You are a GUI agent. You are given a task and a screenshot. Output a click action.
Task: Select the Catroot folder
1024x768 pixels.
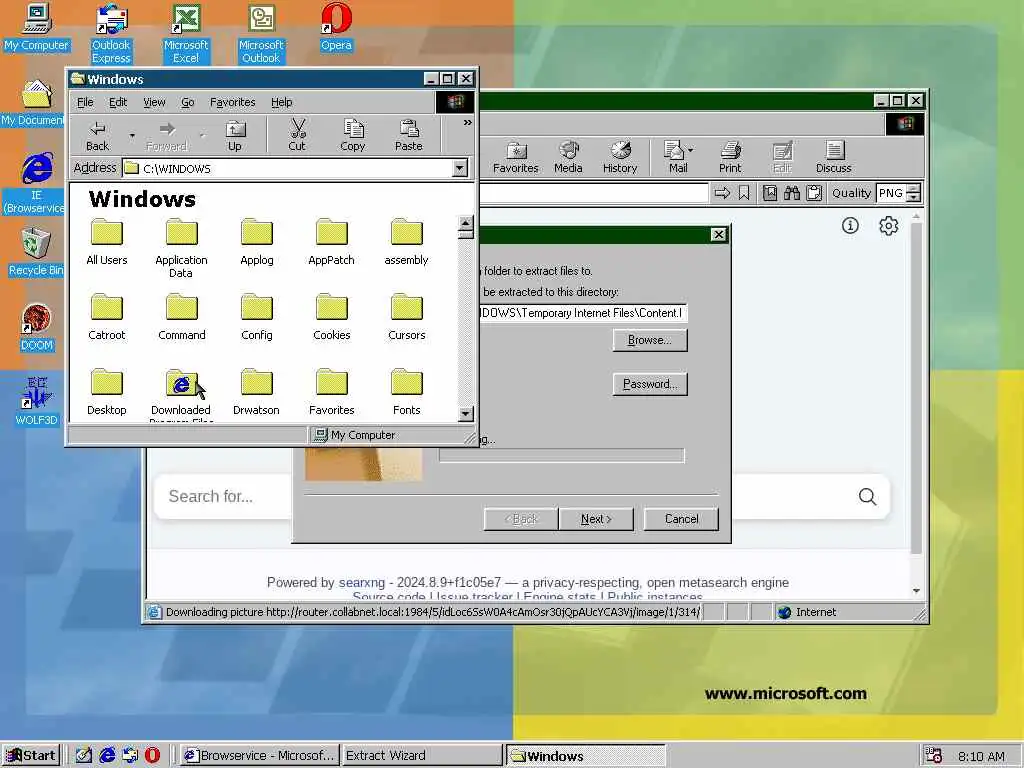(x=106, y=317)
